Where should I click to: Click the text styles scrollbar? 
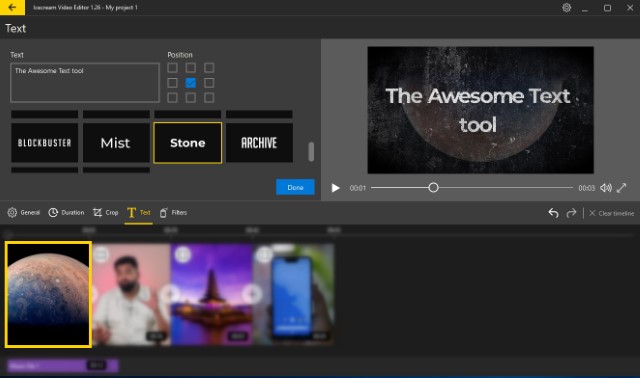tap(311, 152)
